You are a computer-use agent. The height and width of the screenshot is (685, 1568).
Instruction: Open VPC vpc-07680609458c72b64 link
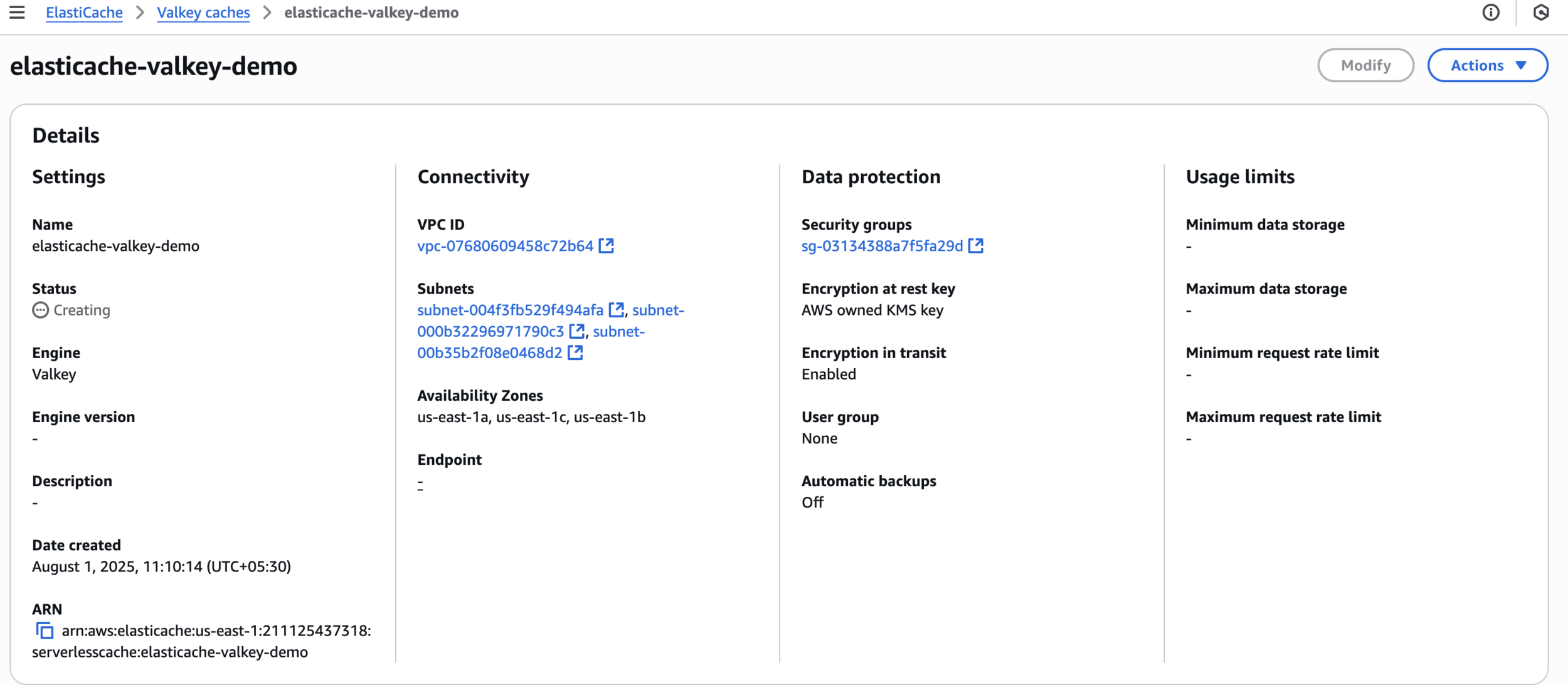coord(505,246)
